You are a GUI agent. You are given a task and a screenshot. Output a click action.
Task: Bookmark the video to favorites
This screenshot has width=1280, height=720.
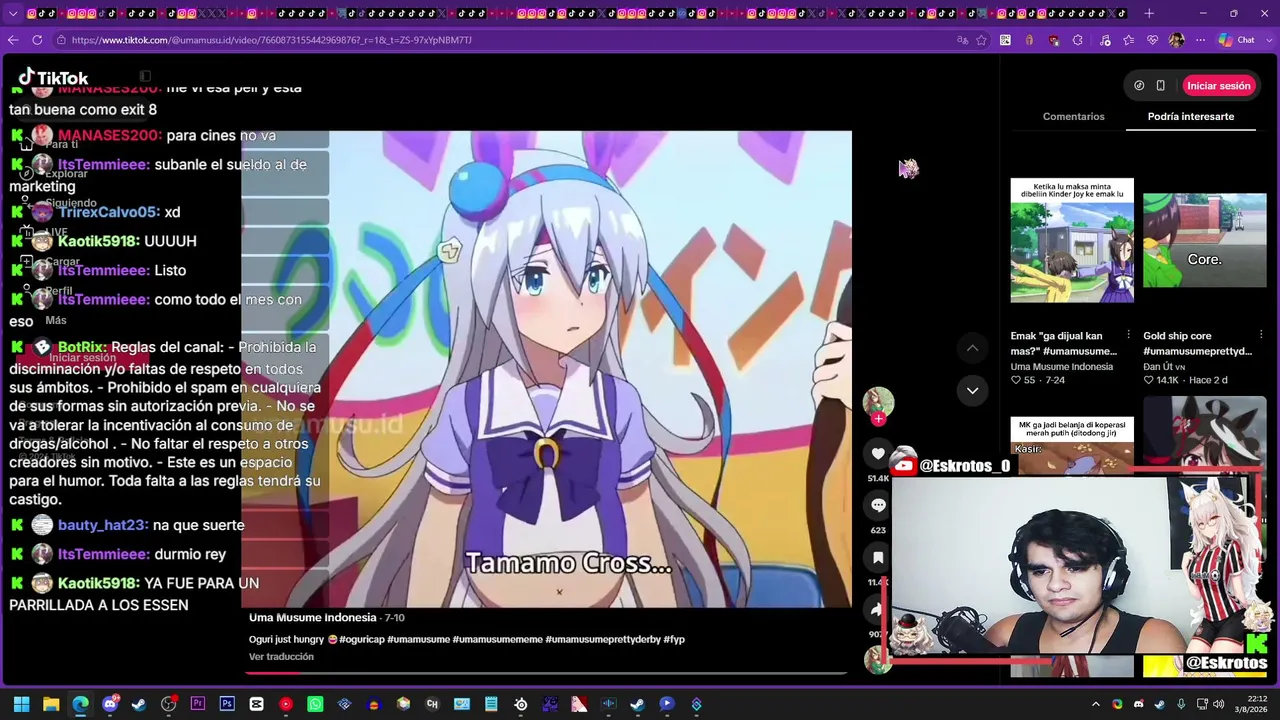pos(878,557)
